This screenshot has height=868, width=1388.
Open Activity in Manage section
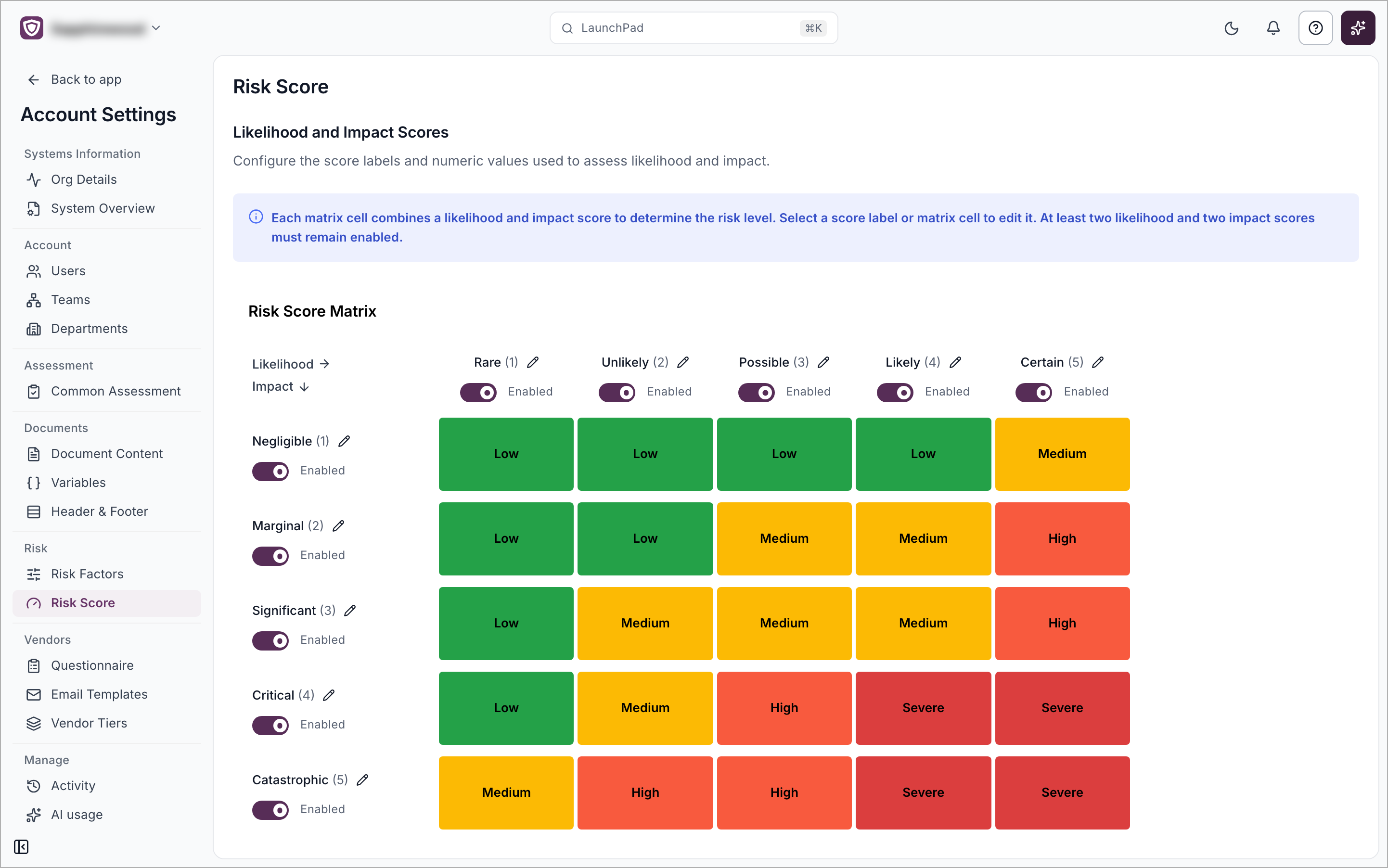point(107,786)
